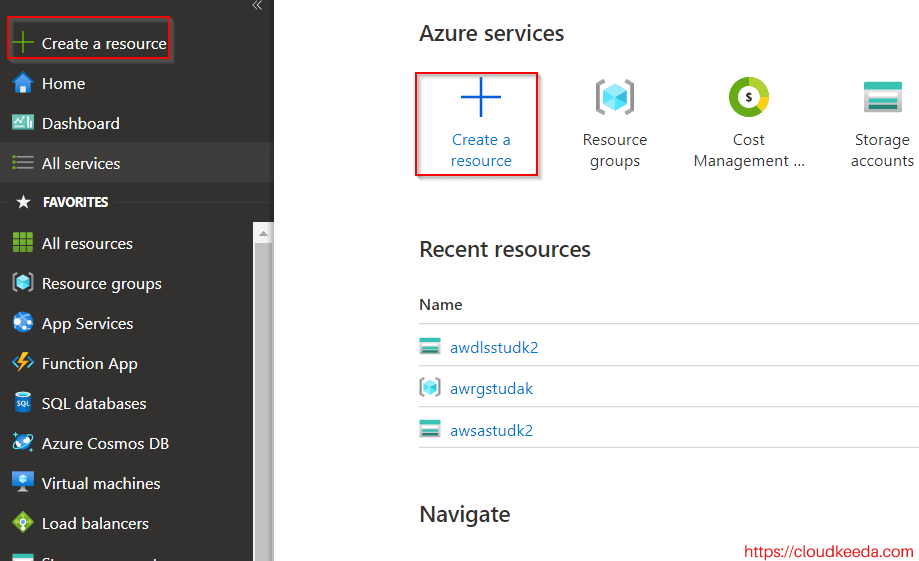919x561 pixels.
Task: Open Function App in sidebar
Action: point(90,363)
